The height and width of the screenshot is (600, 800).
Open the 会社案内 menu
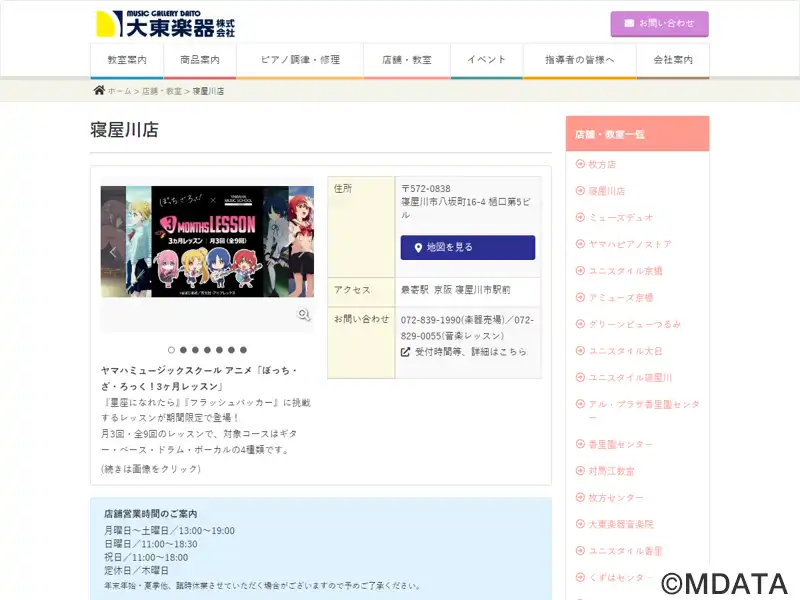point(673,60)
